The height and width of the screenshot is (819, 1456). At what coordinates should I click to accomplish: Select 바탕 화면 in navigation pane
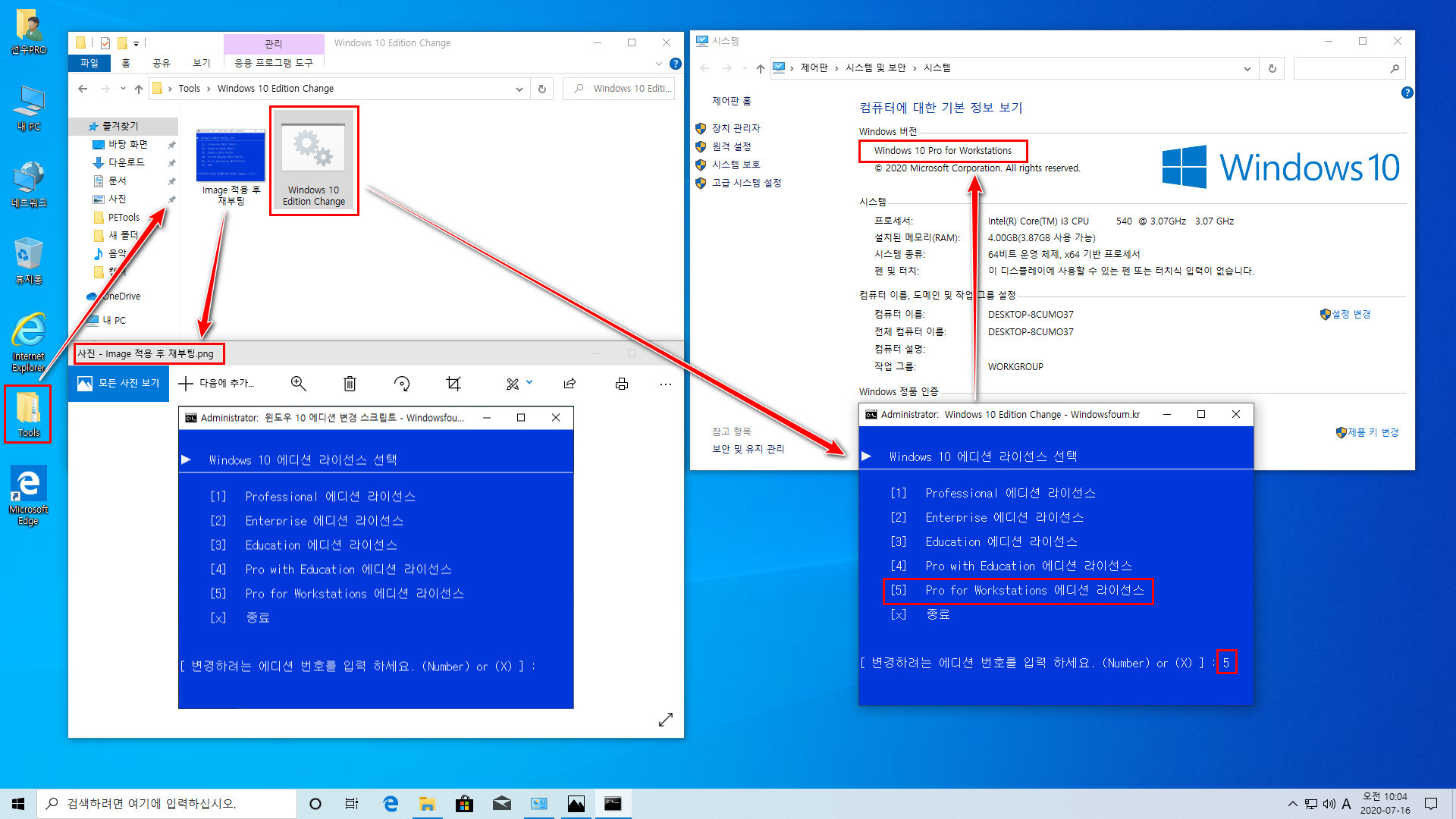point(127,144)
